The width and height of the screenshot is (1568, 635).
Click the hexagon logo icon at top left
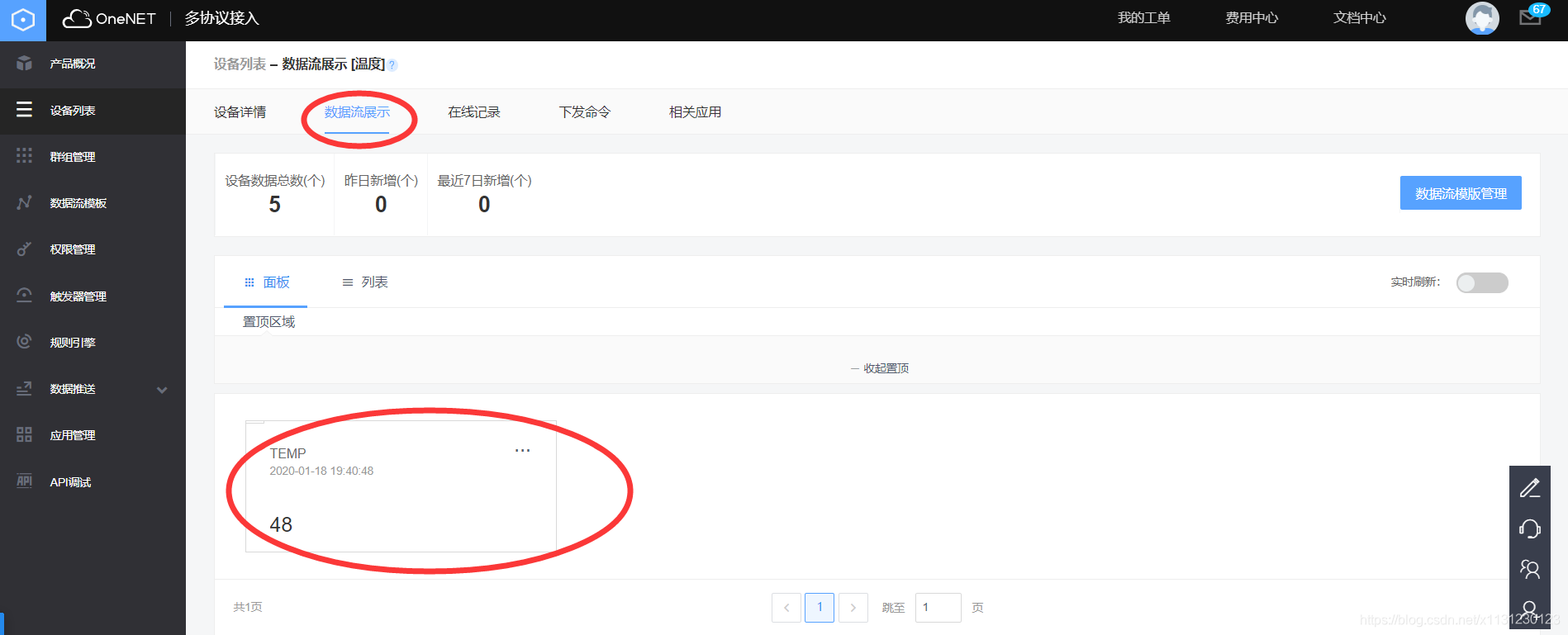[x=23, y=20]
